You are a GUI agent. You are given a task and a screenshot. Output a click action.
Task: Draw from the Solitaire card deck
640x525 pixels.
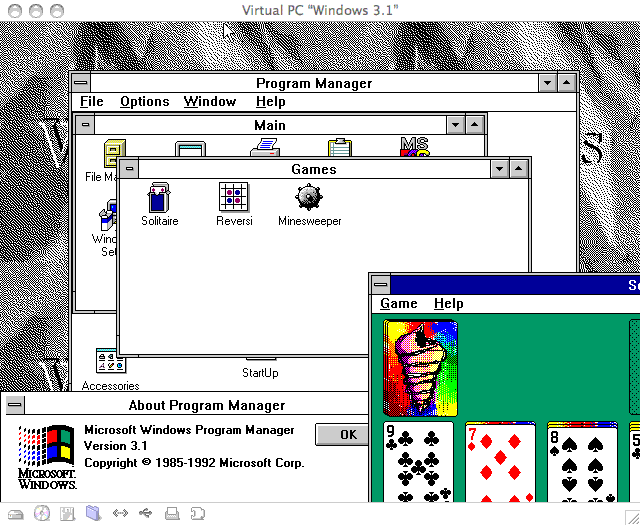click(x=421, y=367)
